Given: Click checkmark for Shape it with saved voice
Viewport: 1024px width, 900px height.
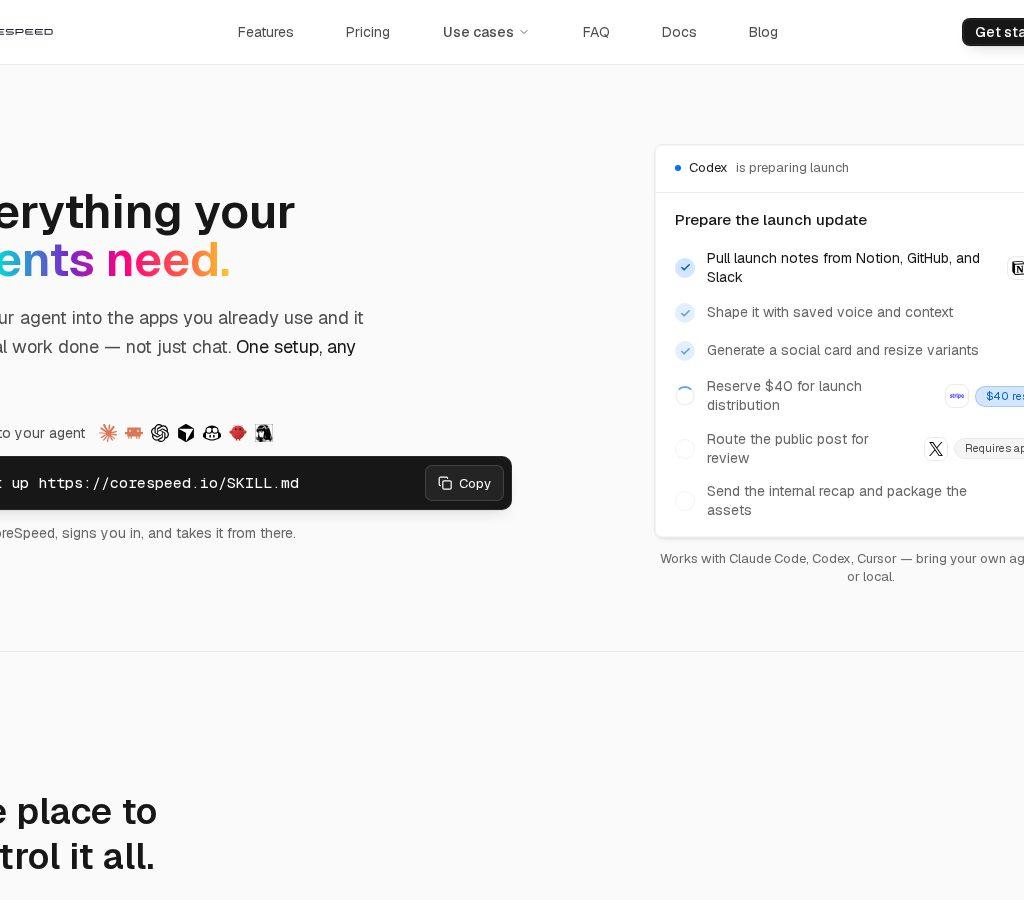Looking at the screenshot, I should (684, 313).
